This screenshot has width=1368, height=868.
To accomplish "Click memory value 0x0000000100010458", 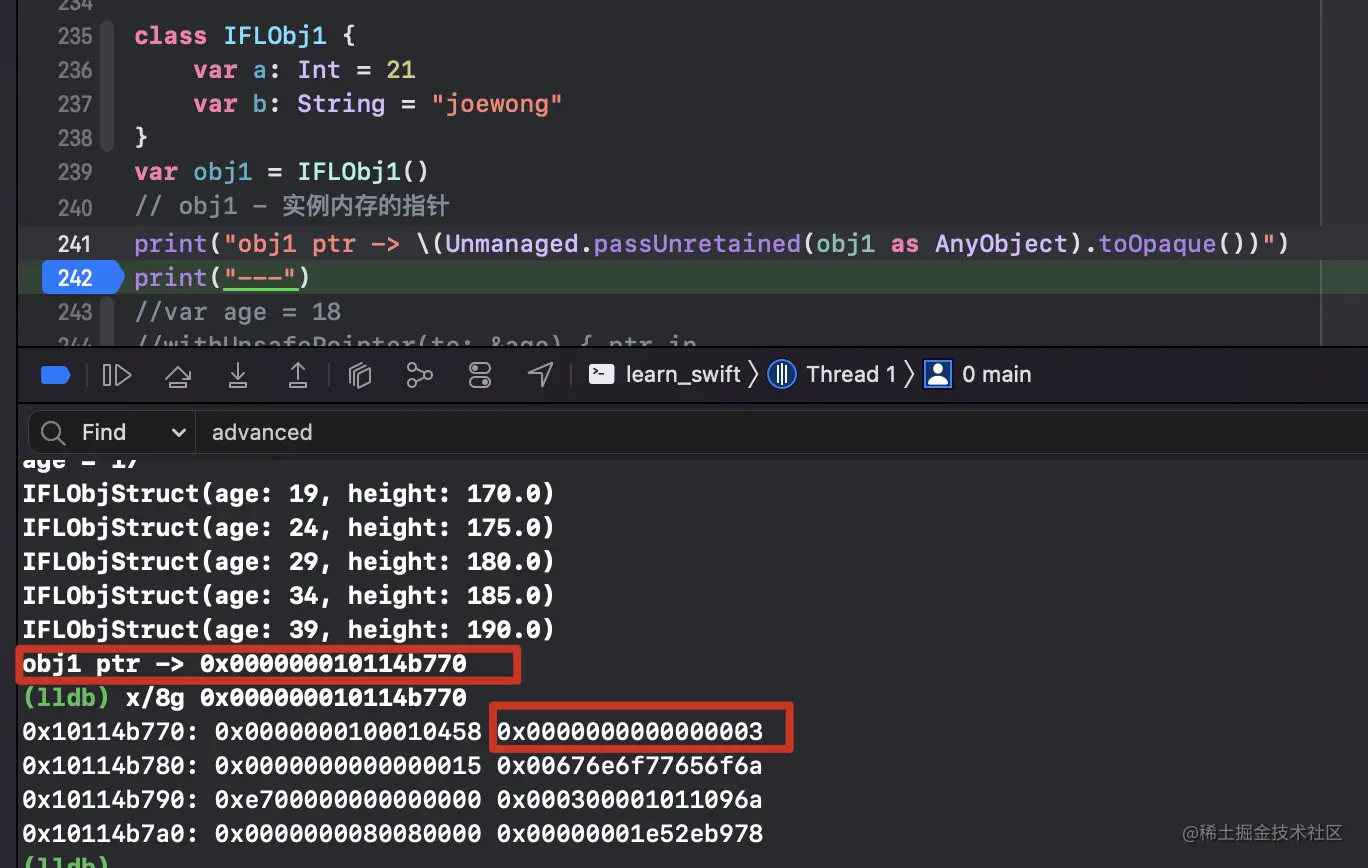I will pyautogui.click(x=348, y=732).
